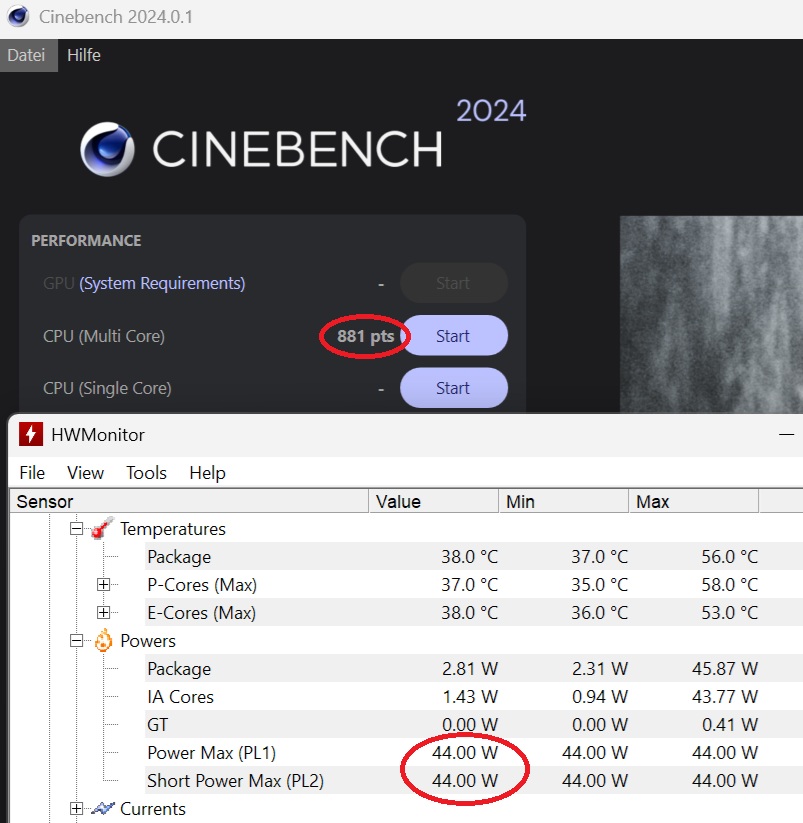Screen dimensions: 803x823
Task: Click the 45.87 W package max value
Action: coord(725,669)
